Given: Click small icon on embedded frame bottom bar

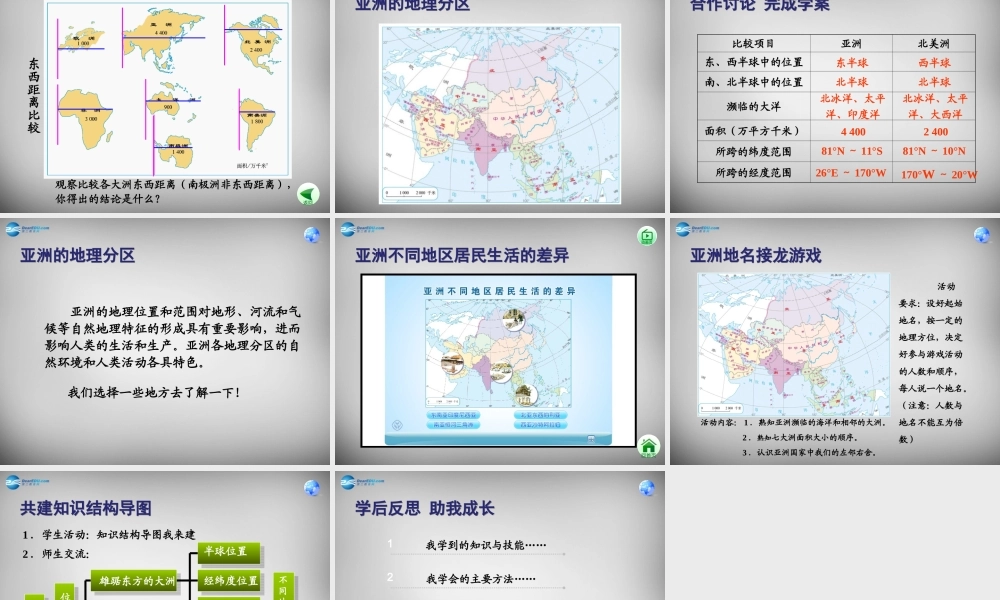Looking at the screenshot, I should [x=591, y=439].
